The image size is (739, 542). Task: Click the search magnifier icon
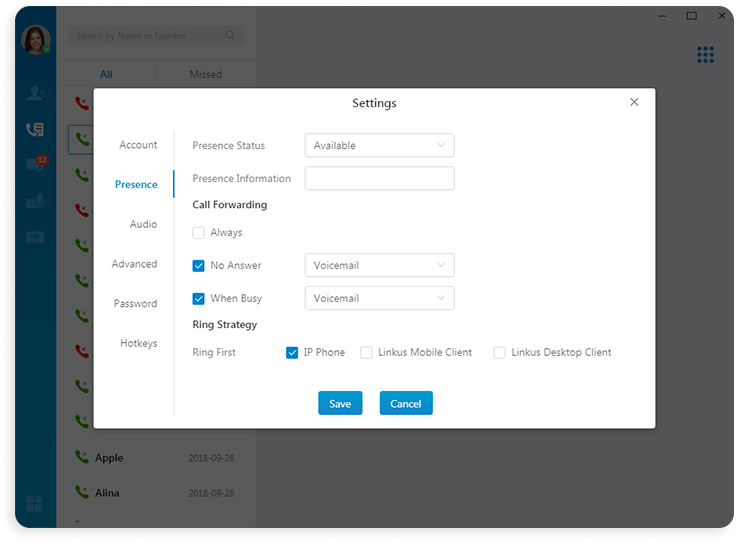pyautogui.click(x=231, y=36)
